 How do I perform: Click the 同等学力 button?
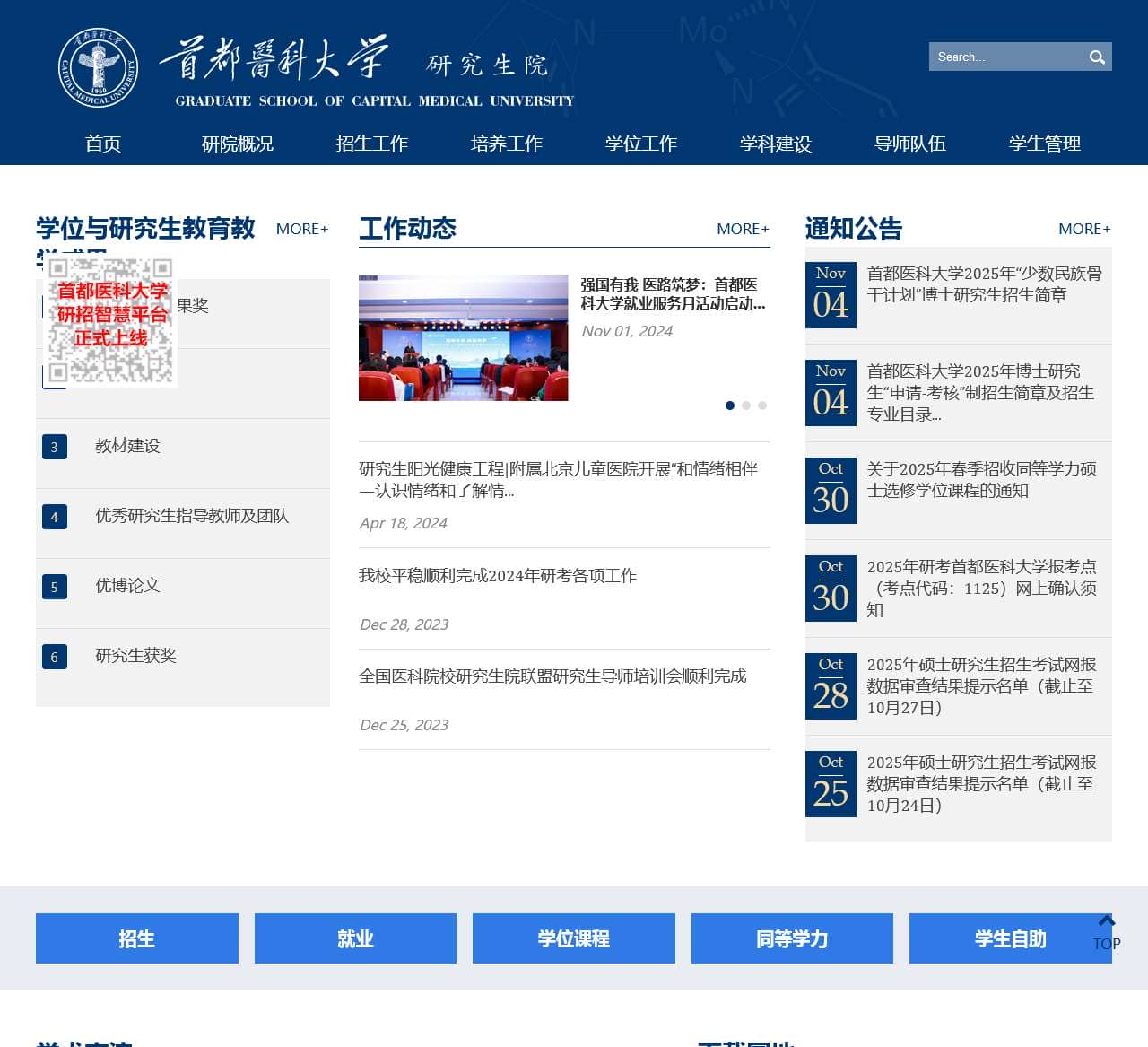(792, 938)
